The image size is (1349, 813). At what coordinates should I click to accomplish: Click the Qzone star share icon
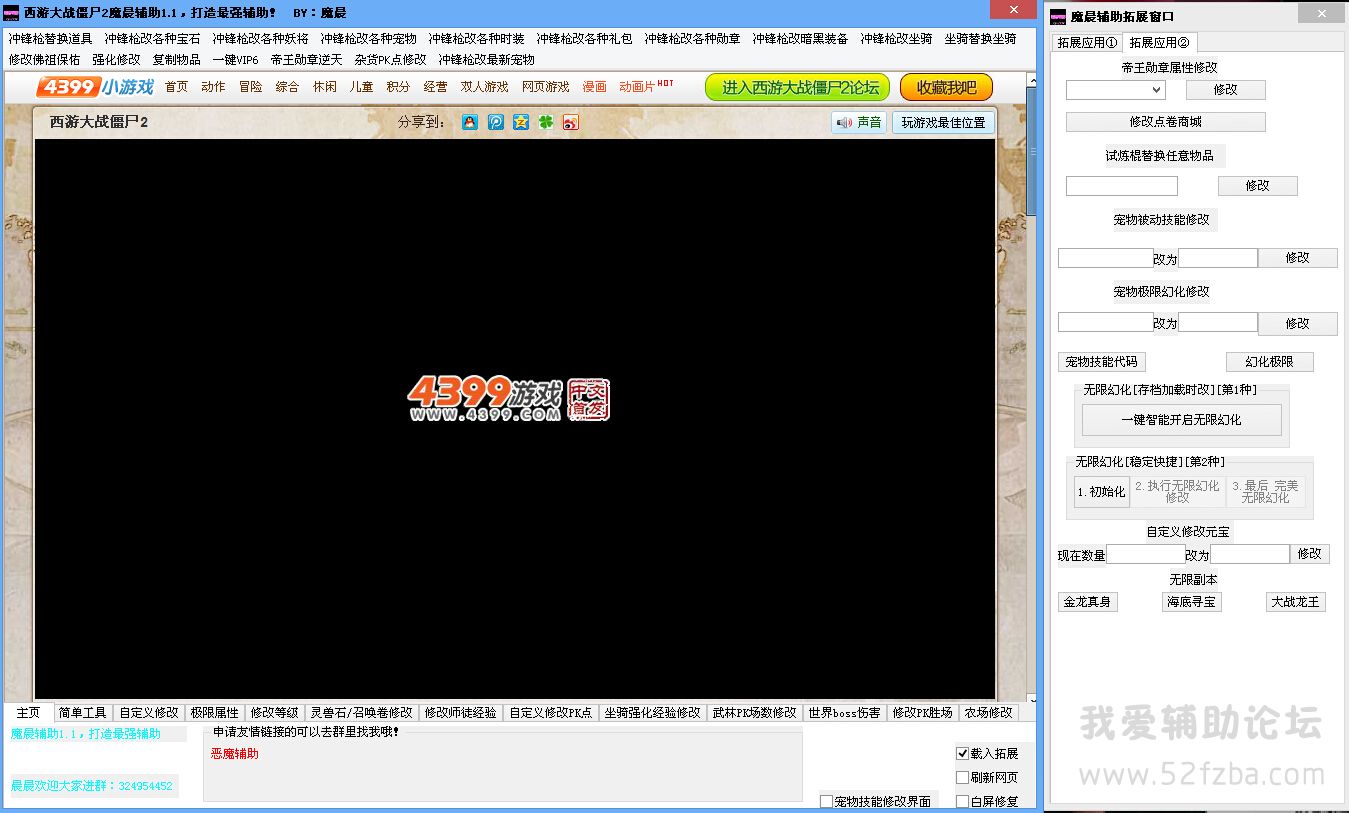pyautogui.click(x=520, y=122)
